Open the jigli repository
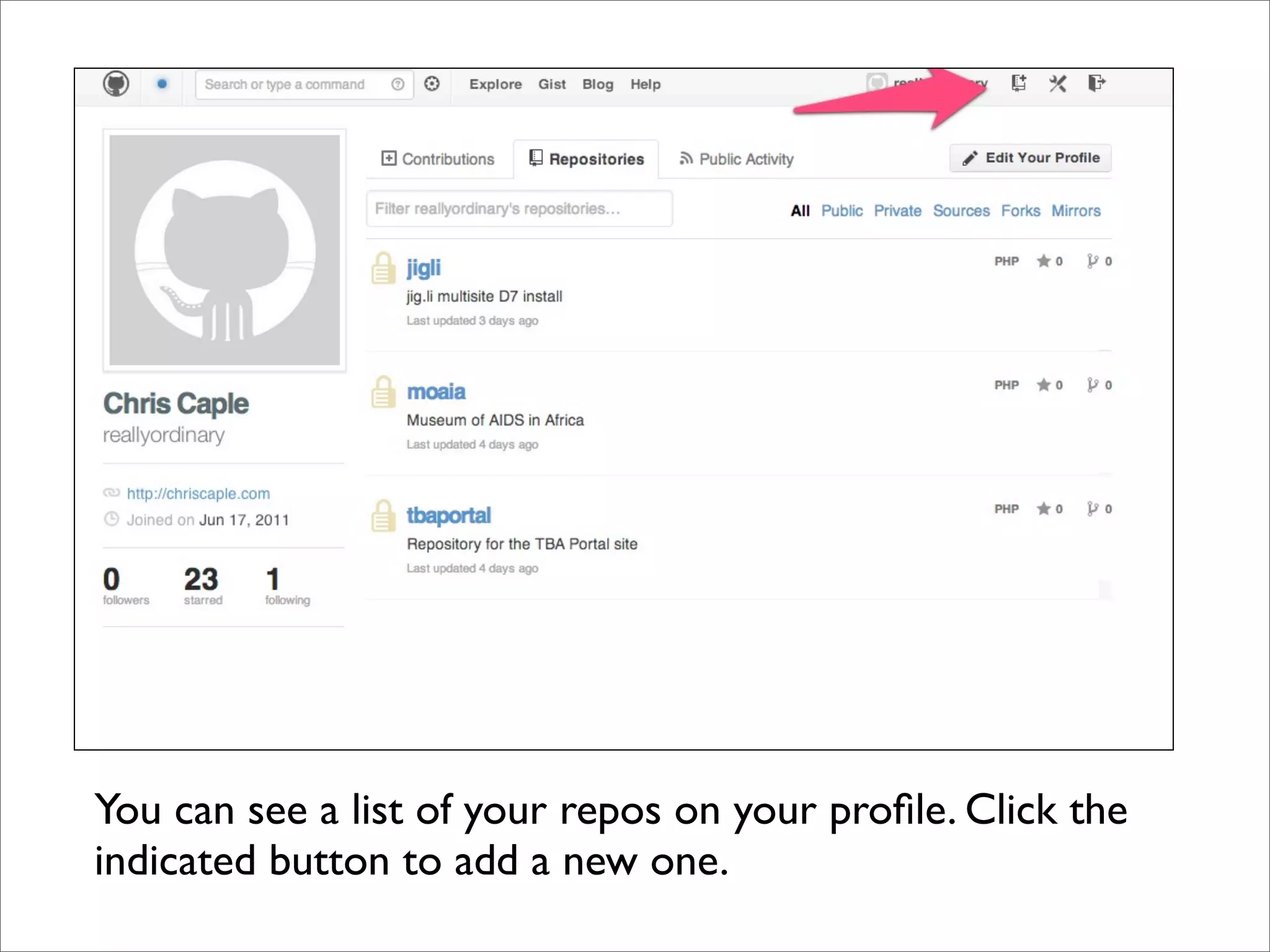Viewport: 1270px width, 952px height. (x=424, y=268)
